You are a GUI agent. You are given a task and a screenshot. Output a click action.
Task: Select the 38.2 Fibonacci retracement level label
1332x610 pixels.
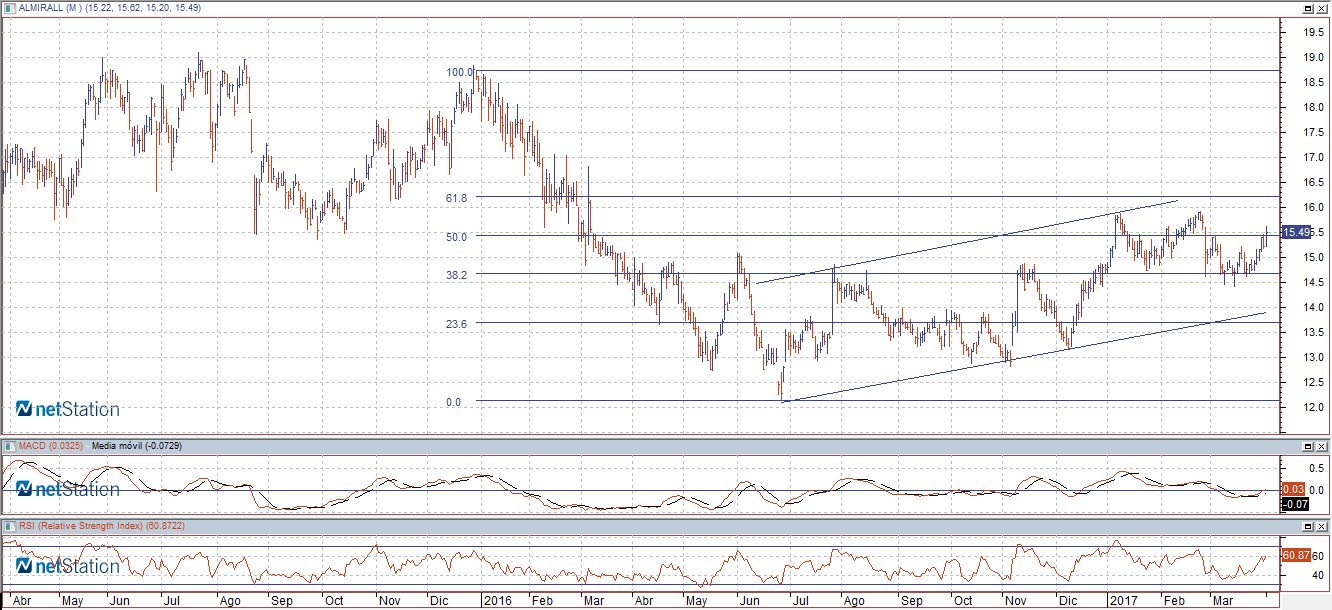457,274
